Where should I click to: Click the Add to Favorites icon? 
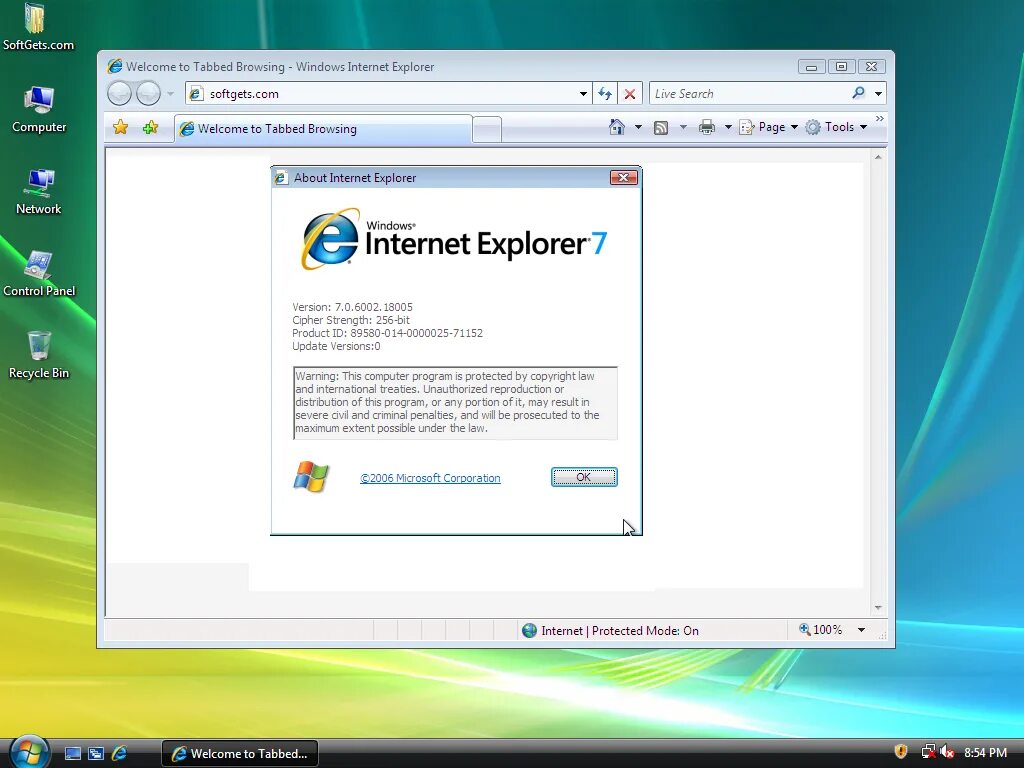pos(150,127)
